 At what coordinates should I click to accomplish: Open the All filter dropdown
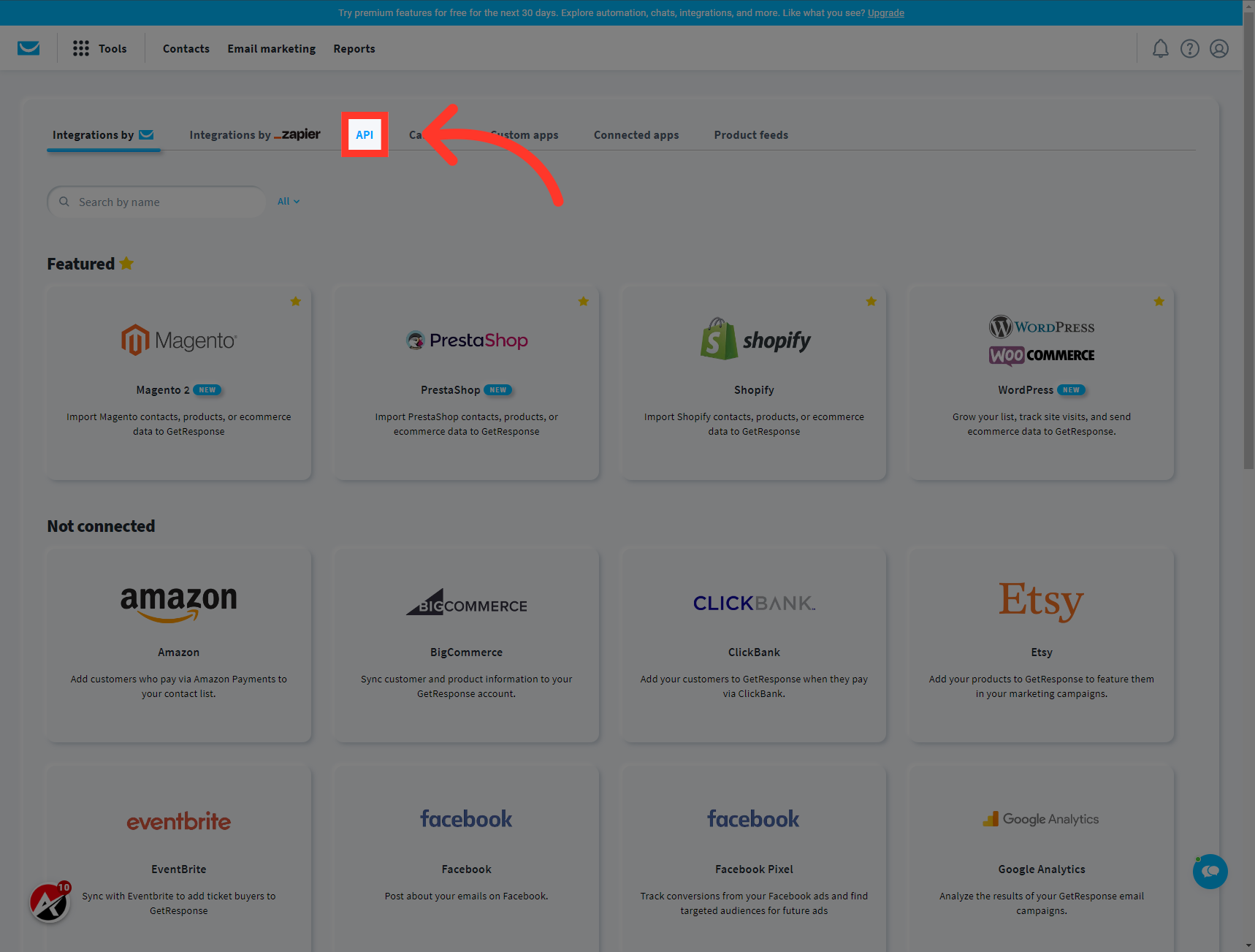click(287, 201)
